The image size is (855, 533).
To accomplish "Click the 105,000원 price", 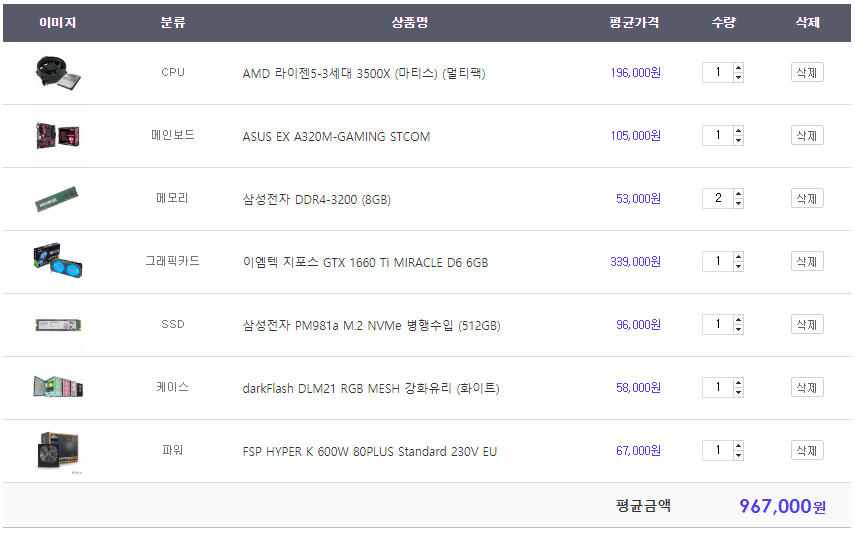I will (x=635, y=135).
